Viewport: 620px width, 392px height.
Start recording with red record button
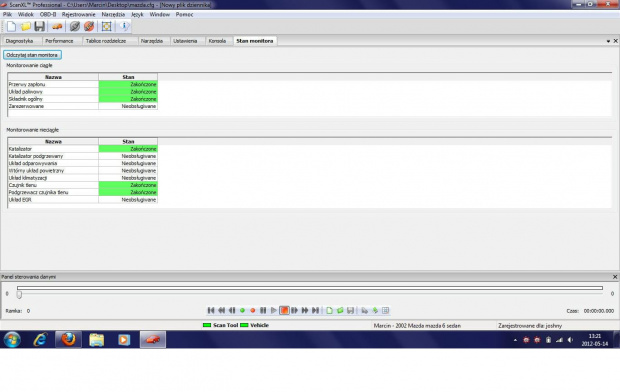point(253,311)
